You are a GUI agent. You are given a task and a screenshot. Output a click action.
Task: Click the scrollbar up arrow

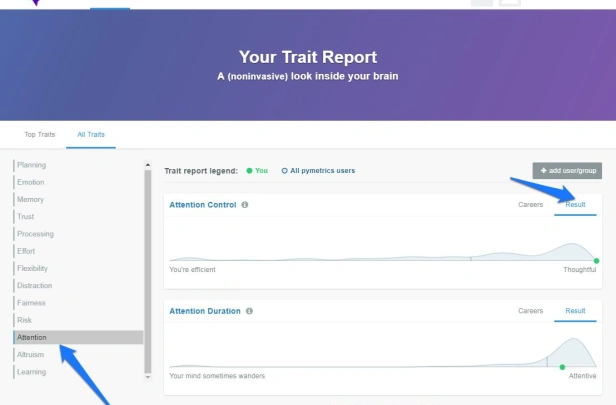coord(148,165)
